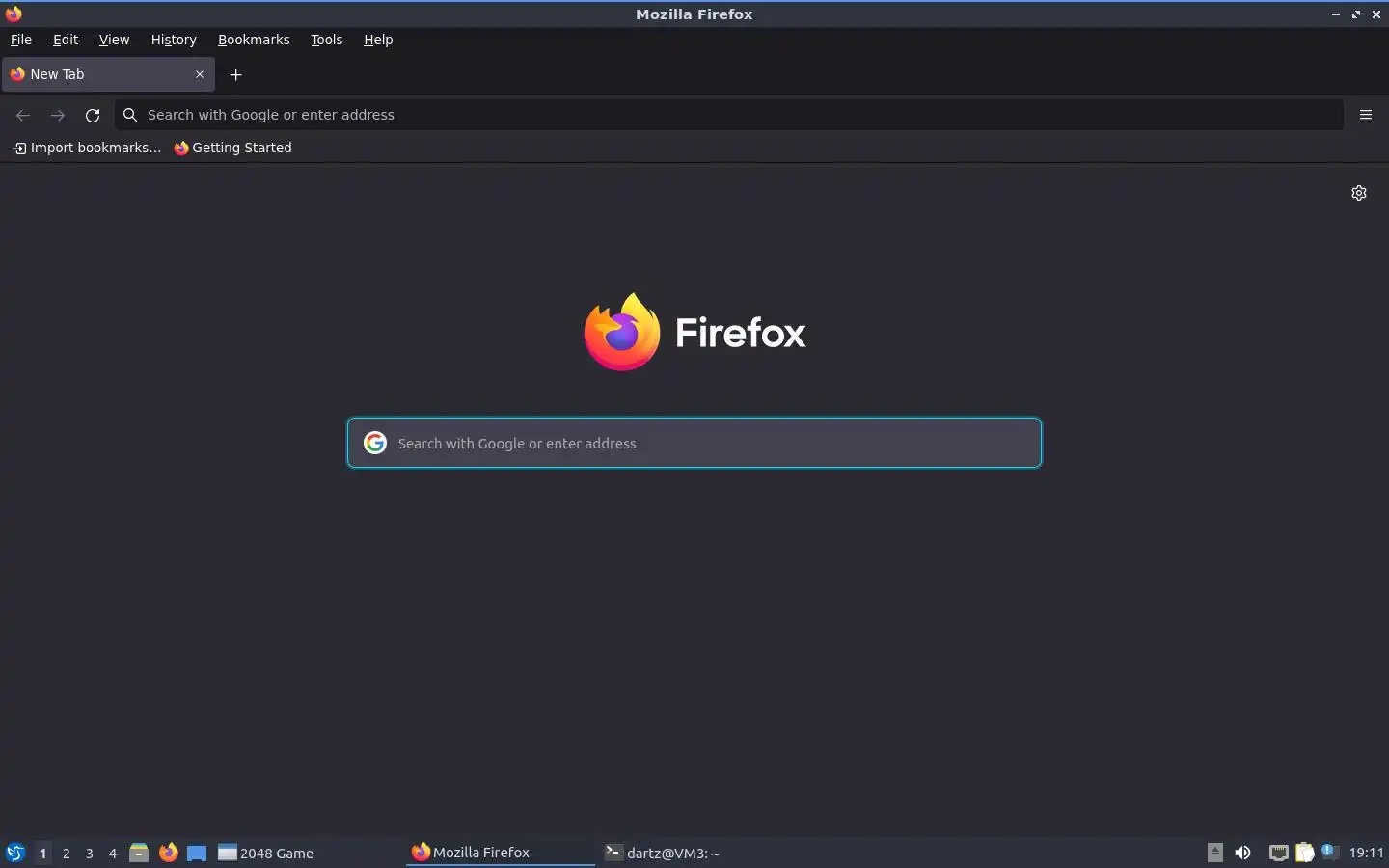
Task: Click the magnifier icon in the address bar
Action: tap(130, 115)
